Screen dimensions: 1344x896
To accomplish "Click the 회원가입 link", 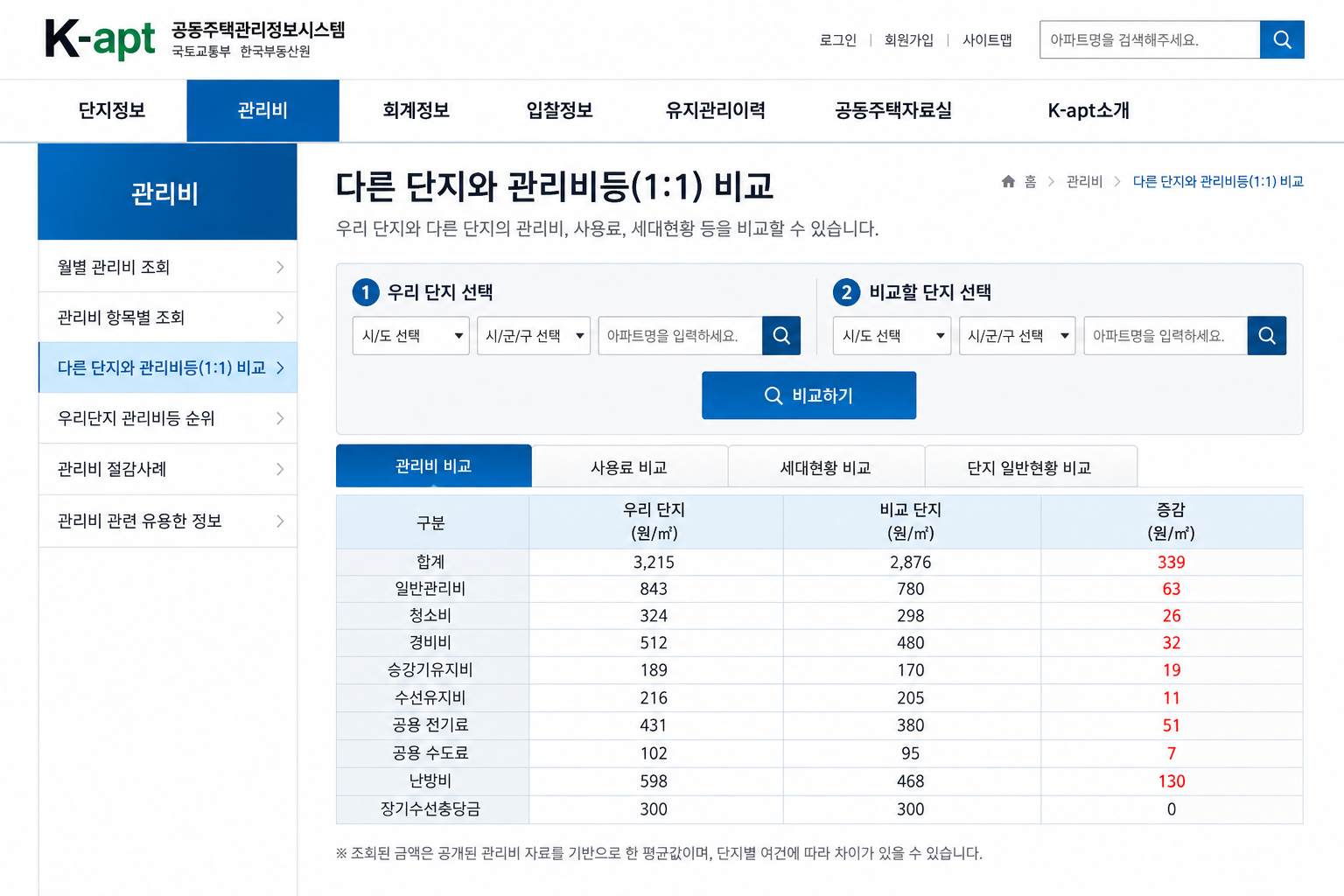I will [x=909, y=40].
